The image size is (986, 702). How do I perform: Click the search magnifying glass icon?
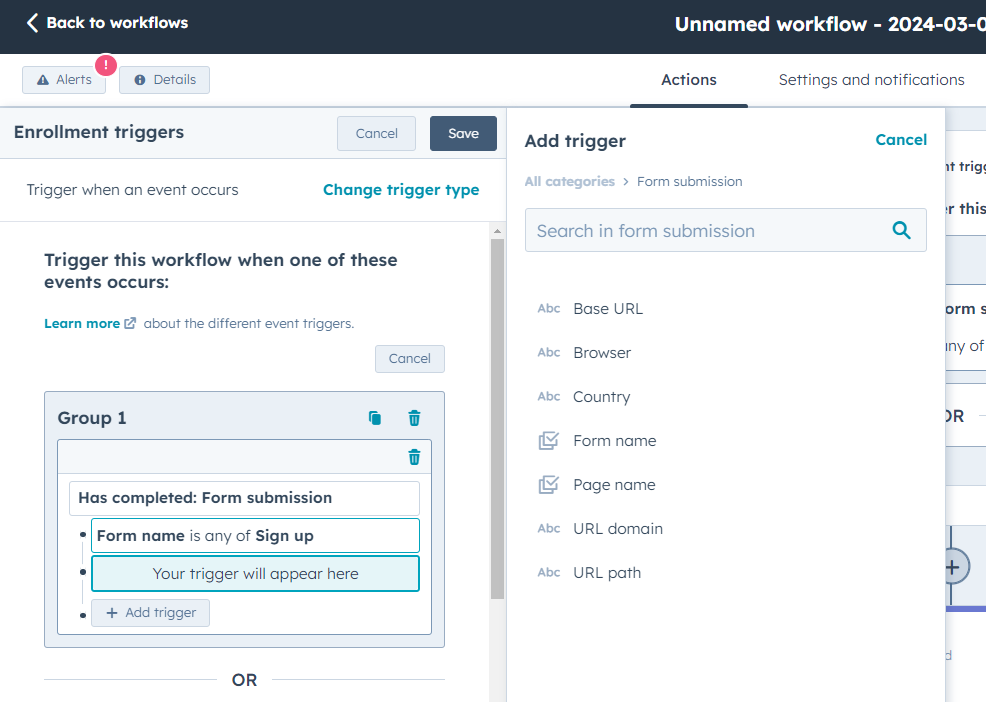[x=901, y=229]
